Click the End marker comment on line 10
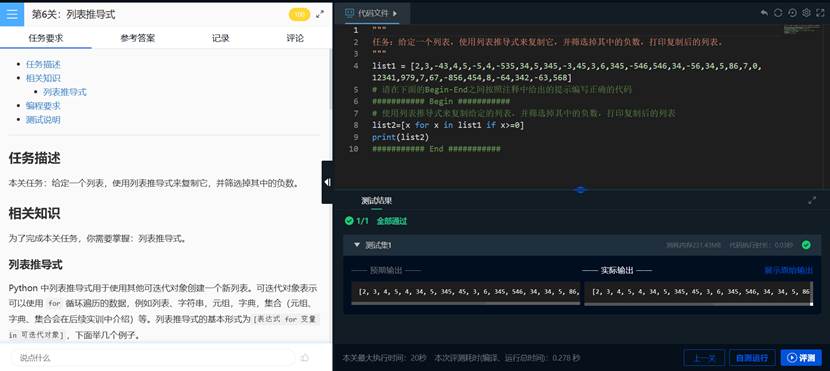830x371 pixels. tap(436, 149)
